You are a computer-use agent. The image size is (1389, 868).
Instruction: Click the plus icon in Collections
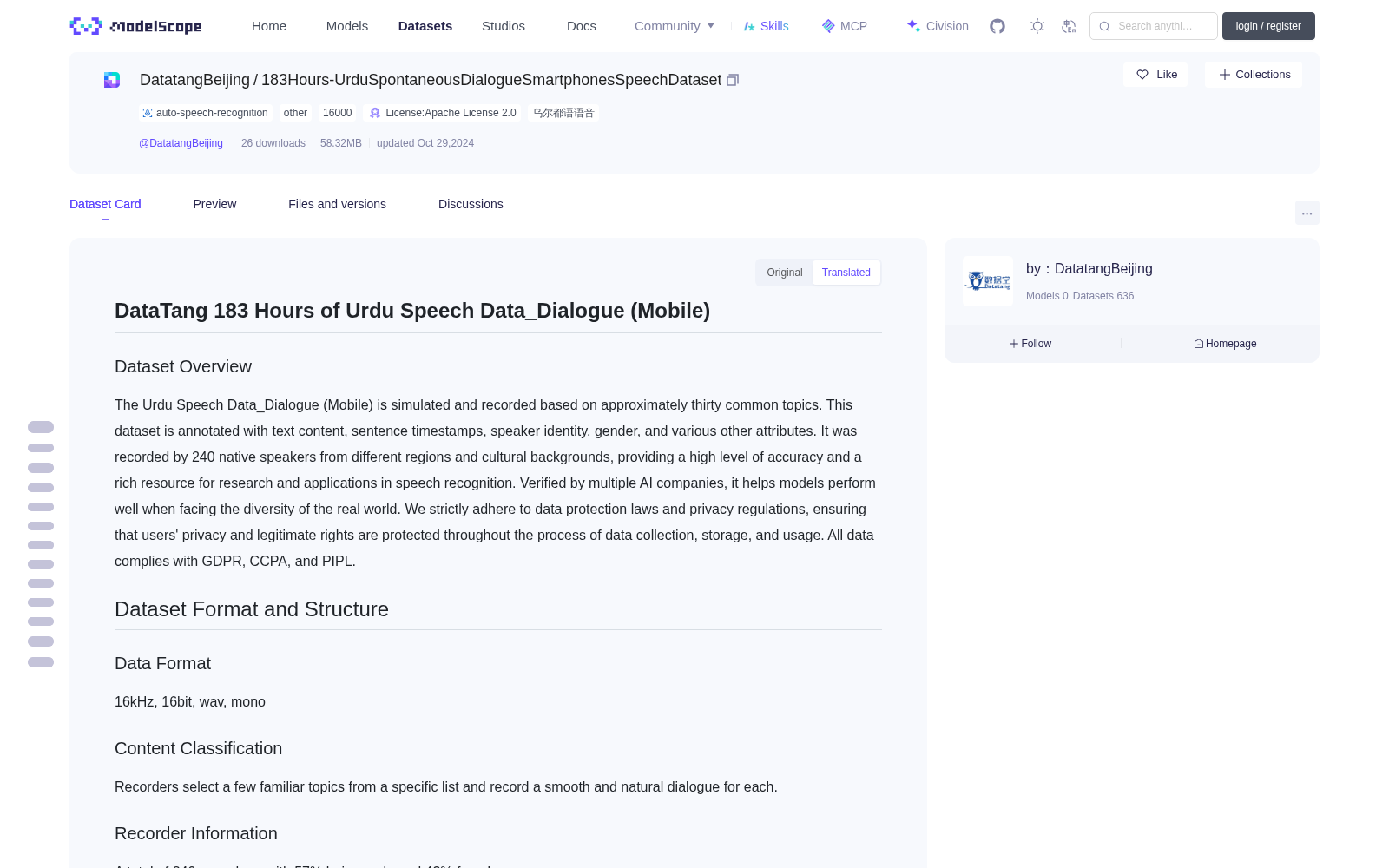click(x=1225, y=75)
